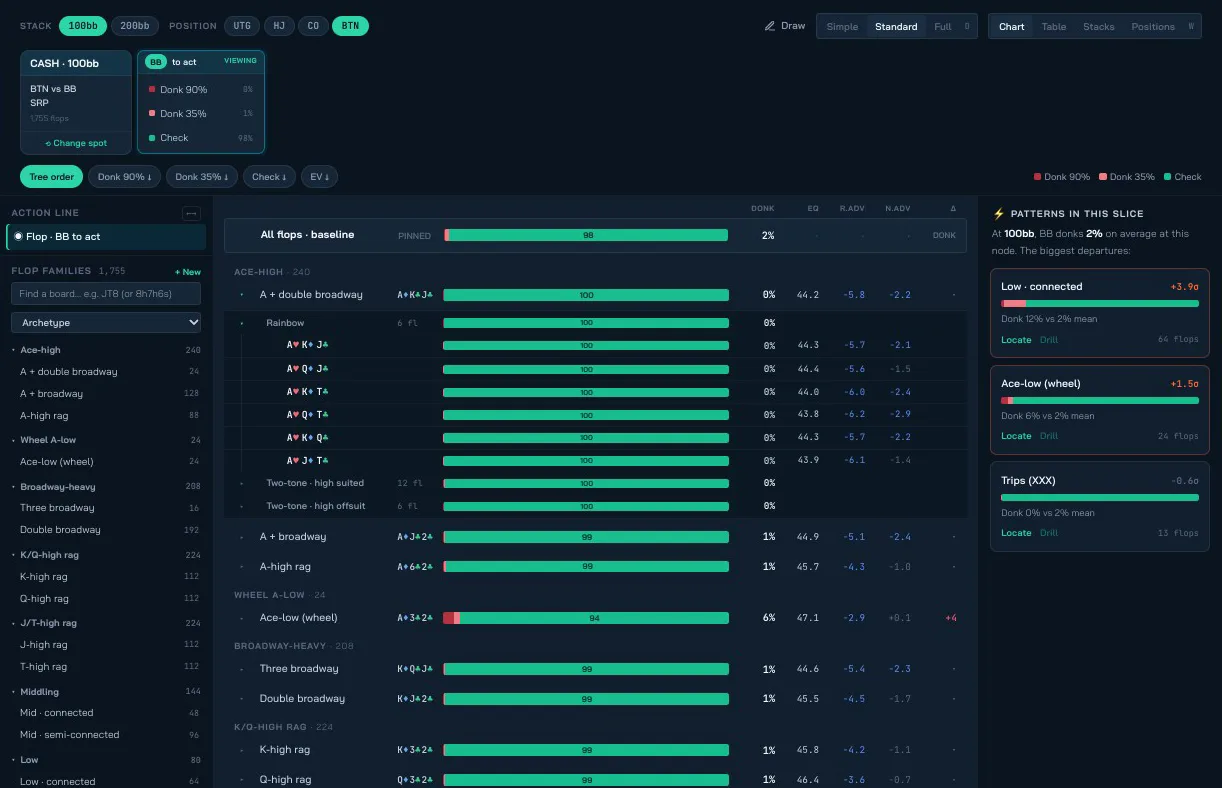Click Locate on Ace-low (wheel) card
The height and width of the screenshot is (788, 1222).
[1016, 436]
